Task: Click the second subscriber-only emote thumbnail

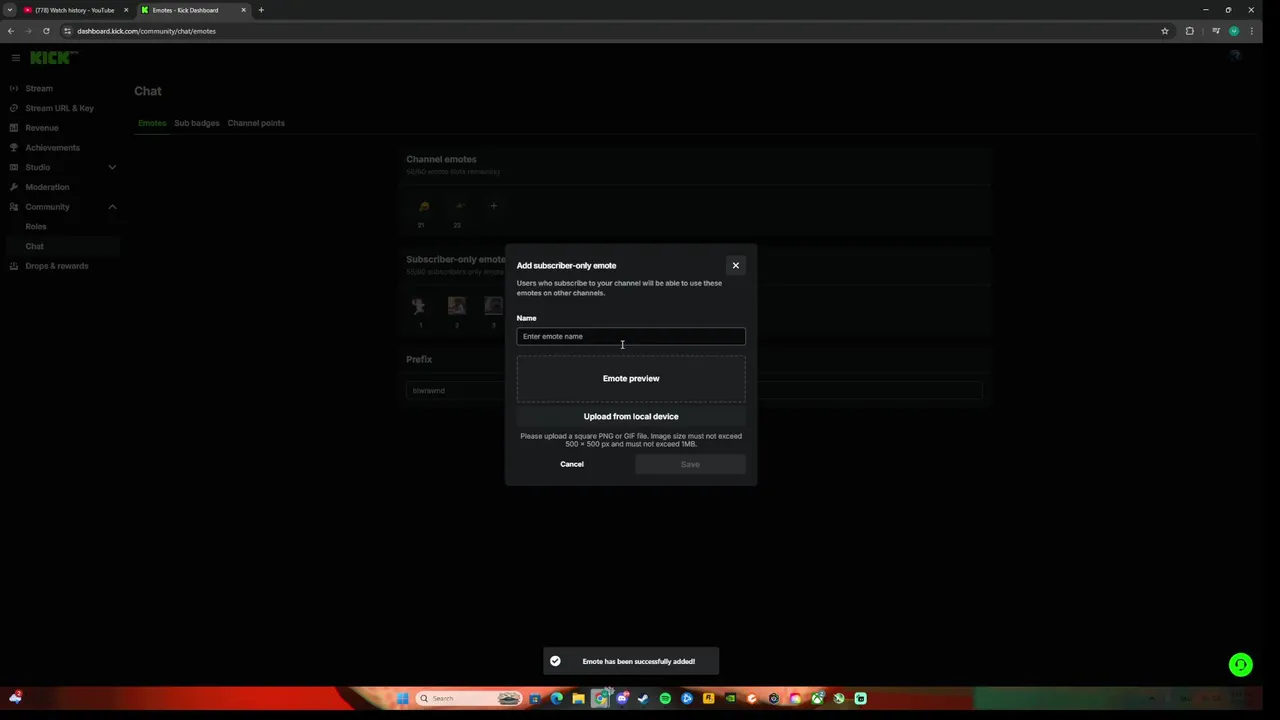Action: [457, 306]
